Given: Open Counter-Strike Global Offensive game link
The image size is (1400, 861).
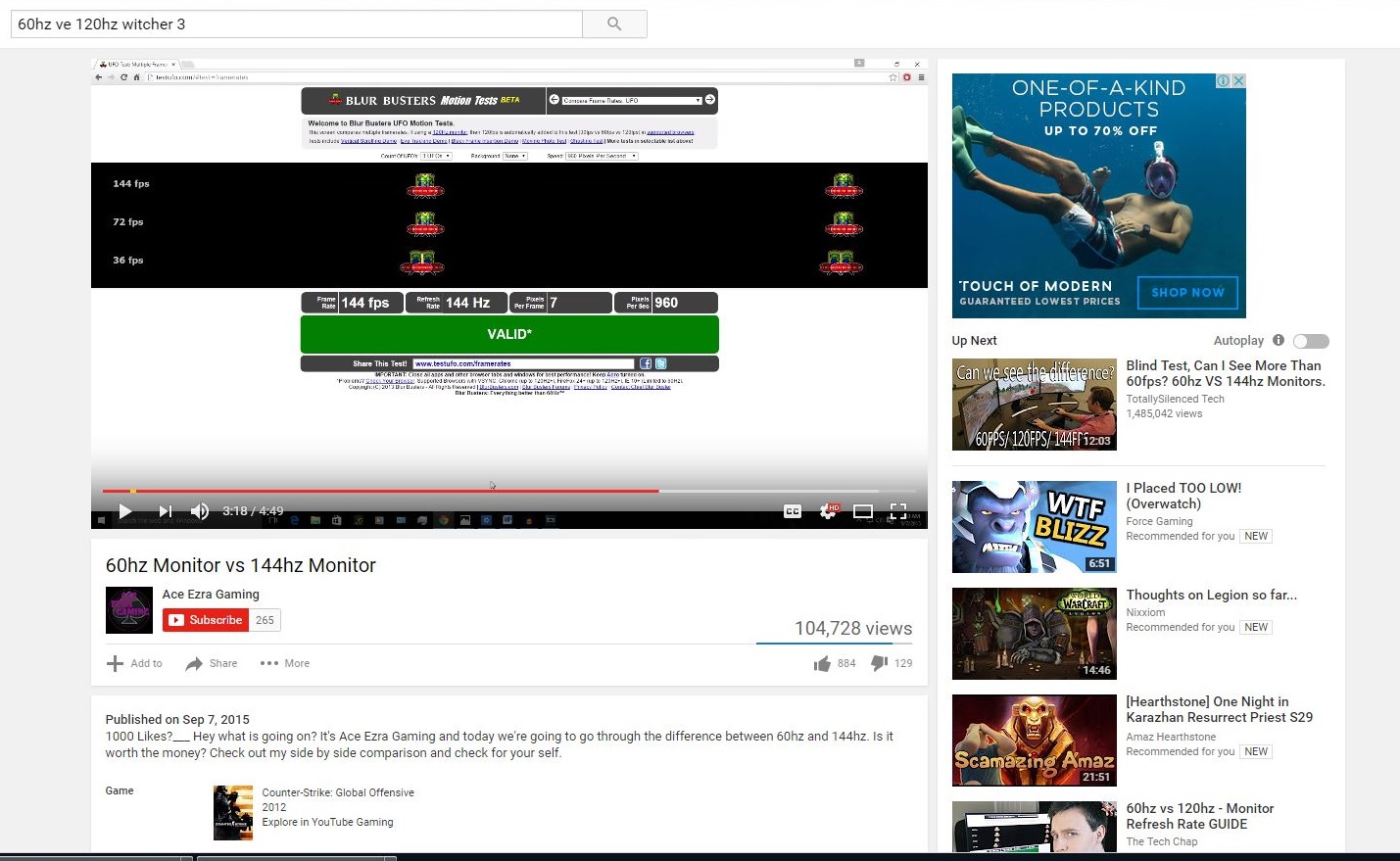Looking at the screenshot, I should click(x=338, y=792).
